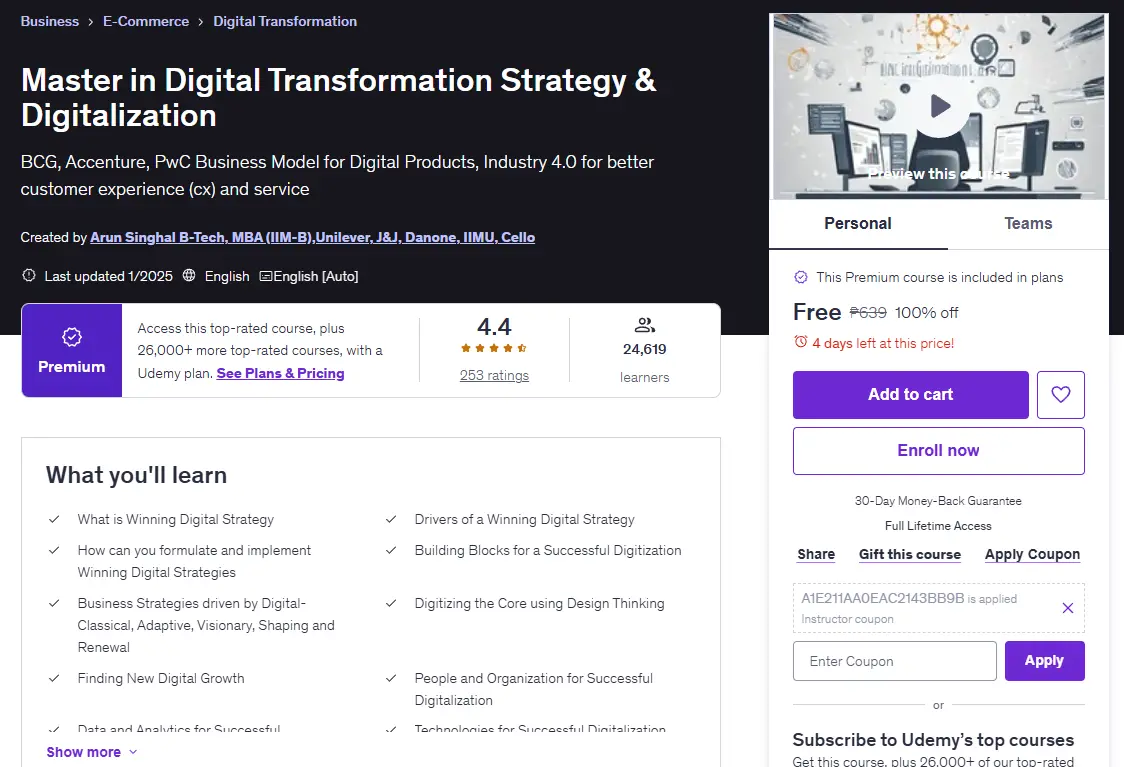Click checkmark beside 'Finding New Digital Growth'
This screenshot has width=1124, height=767.
point(54,678)
